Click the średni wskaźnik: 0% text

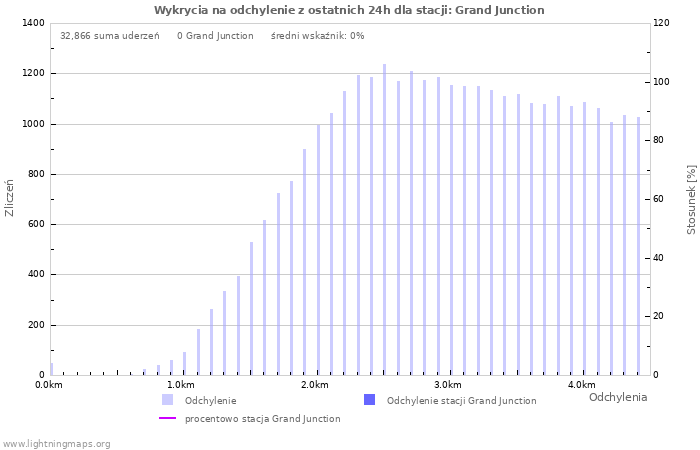click(317, 35)
